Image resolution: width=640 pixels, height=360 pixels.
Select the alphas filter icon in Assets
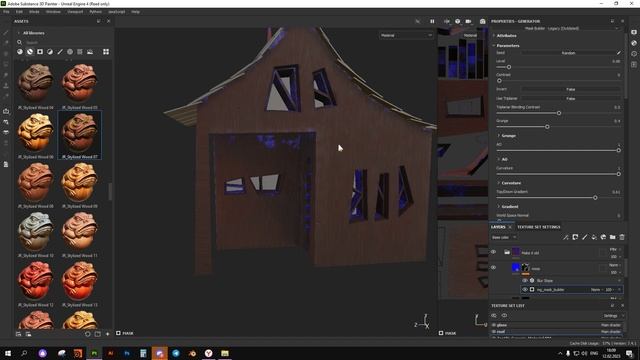[70, 52]
